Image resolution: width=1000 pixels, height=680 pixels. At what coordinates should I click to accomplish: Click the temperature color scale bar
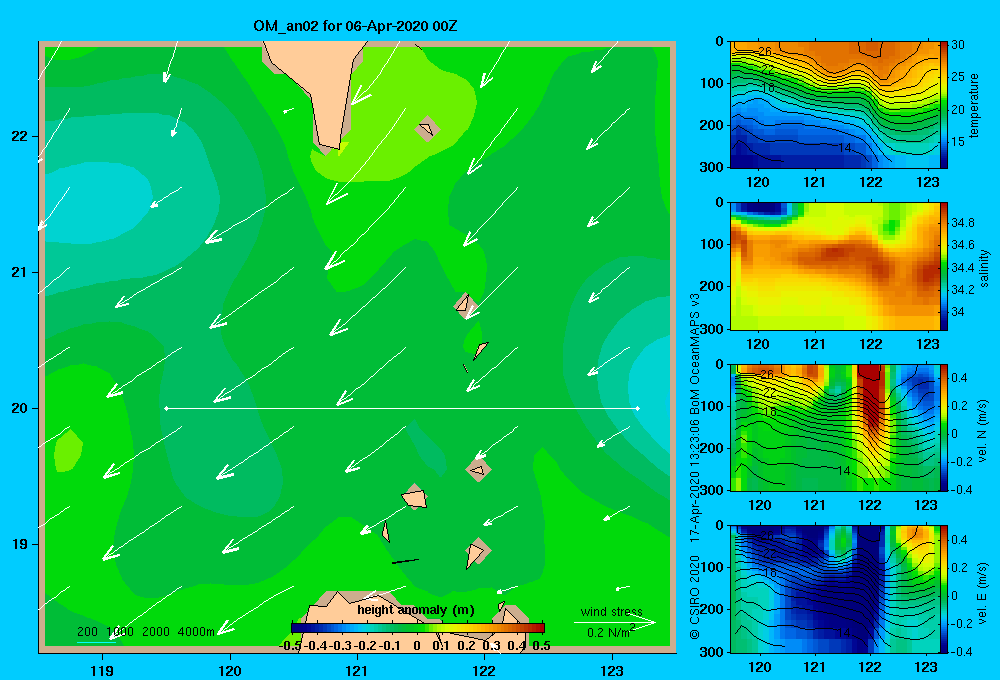click(x=944, y=105)
